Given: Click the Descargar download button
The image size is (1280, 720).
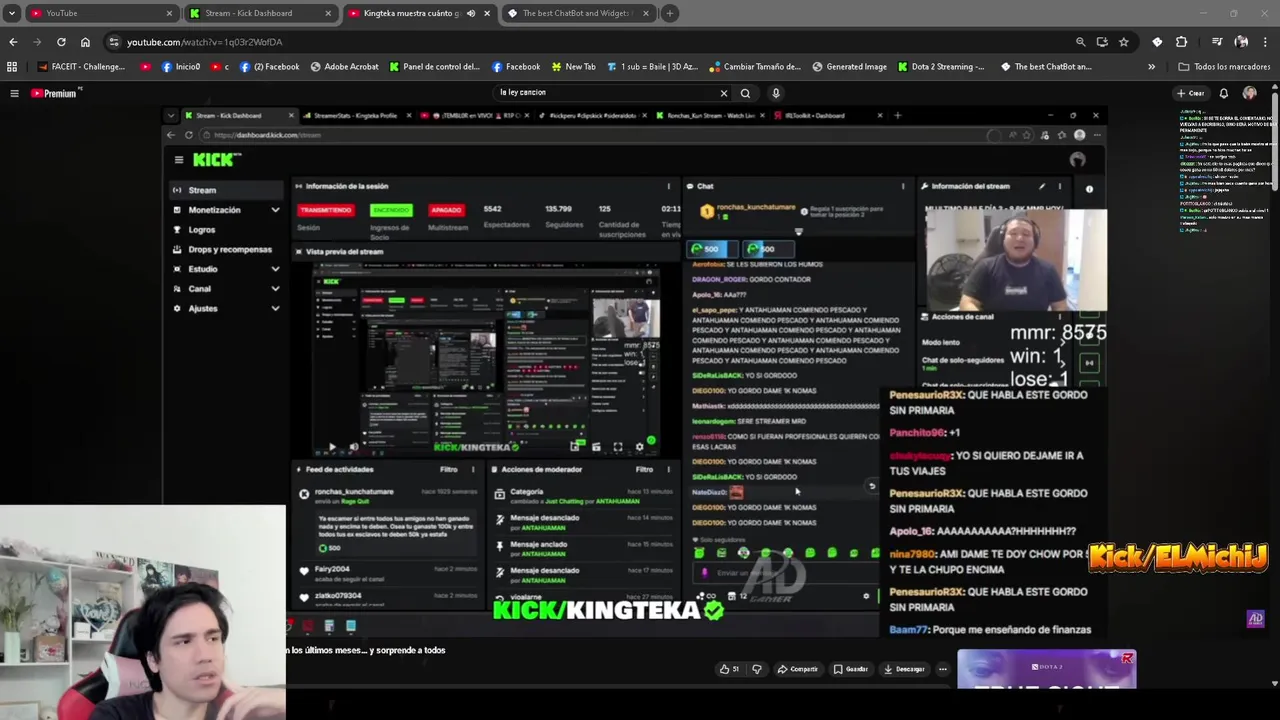Looking at the screenshot, I should (x=904, y=669).
